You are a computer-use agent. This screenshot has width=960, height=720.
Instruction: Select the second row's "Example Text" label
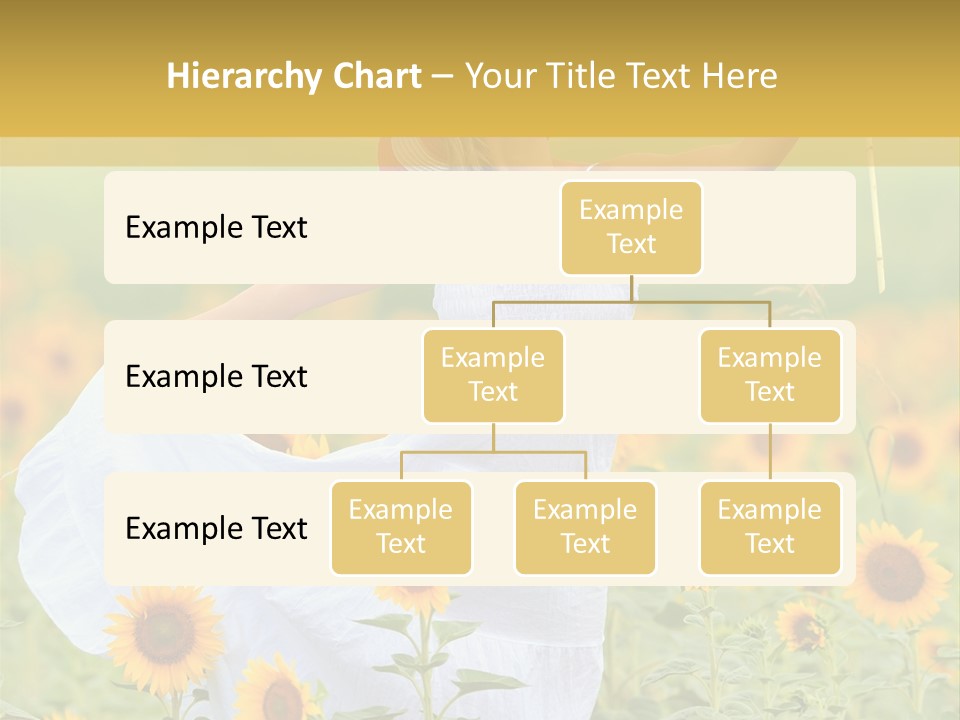point(216,377)
